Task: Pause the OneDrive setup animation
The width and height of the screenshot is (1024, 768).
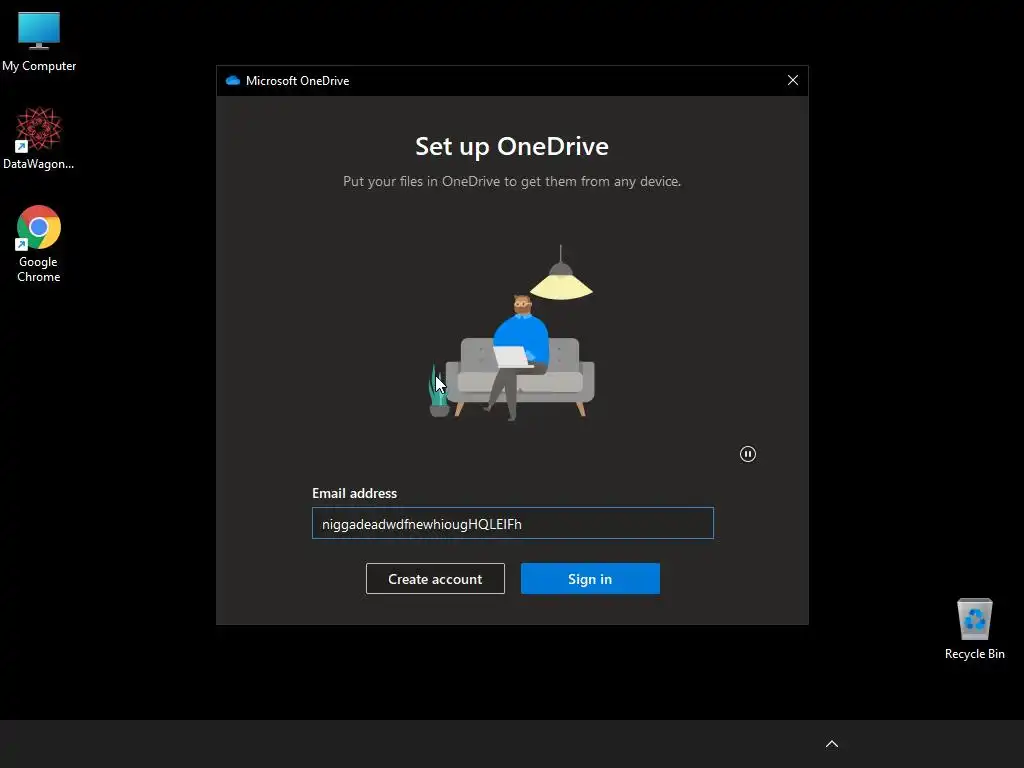Action: 748,454
